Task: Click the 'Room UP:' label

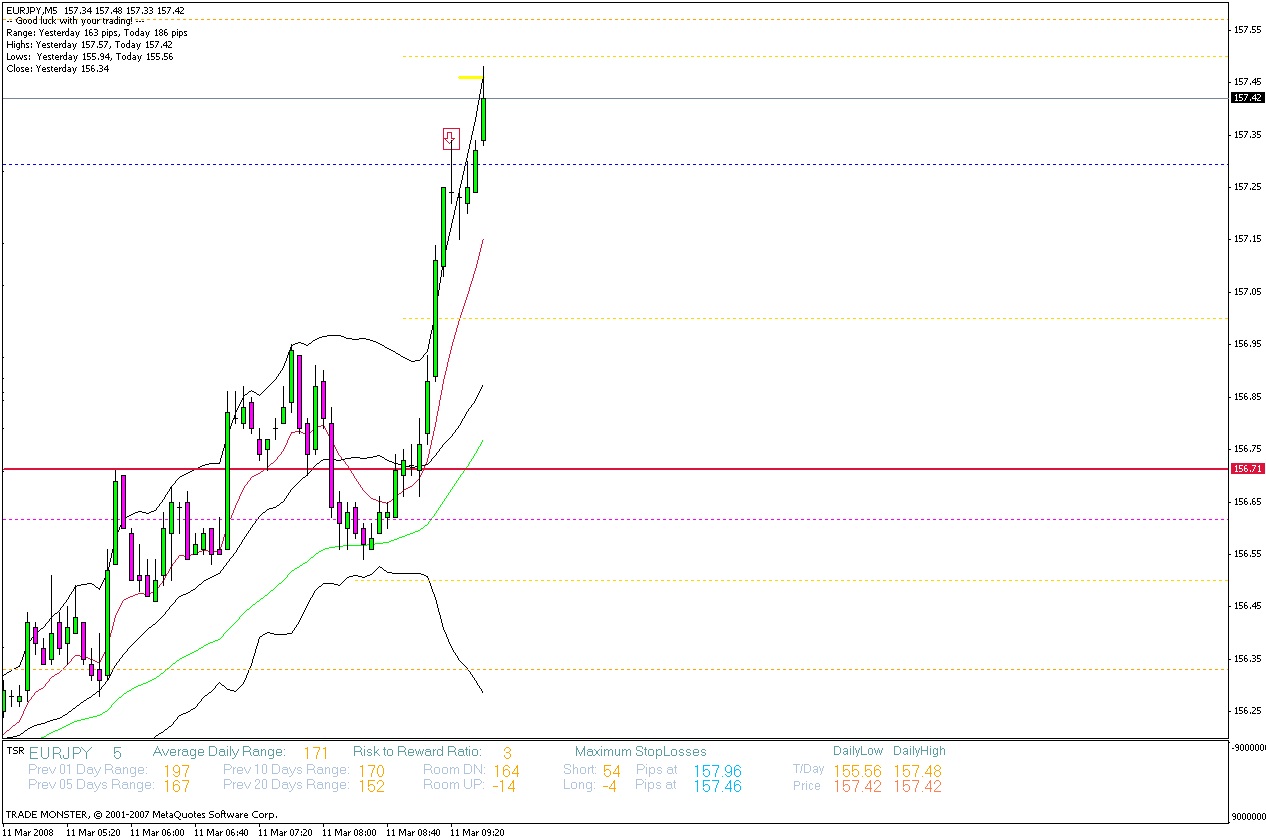Action: pos(454,785)
